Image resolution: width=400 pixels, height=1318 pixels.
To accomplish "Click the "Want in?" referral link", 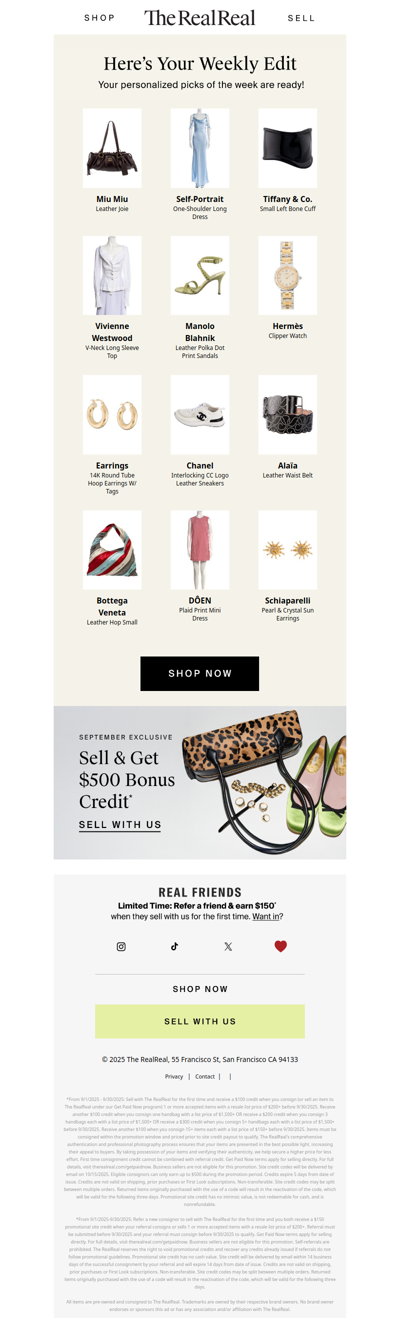I will (266, 916).
